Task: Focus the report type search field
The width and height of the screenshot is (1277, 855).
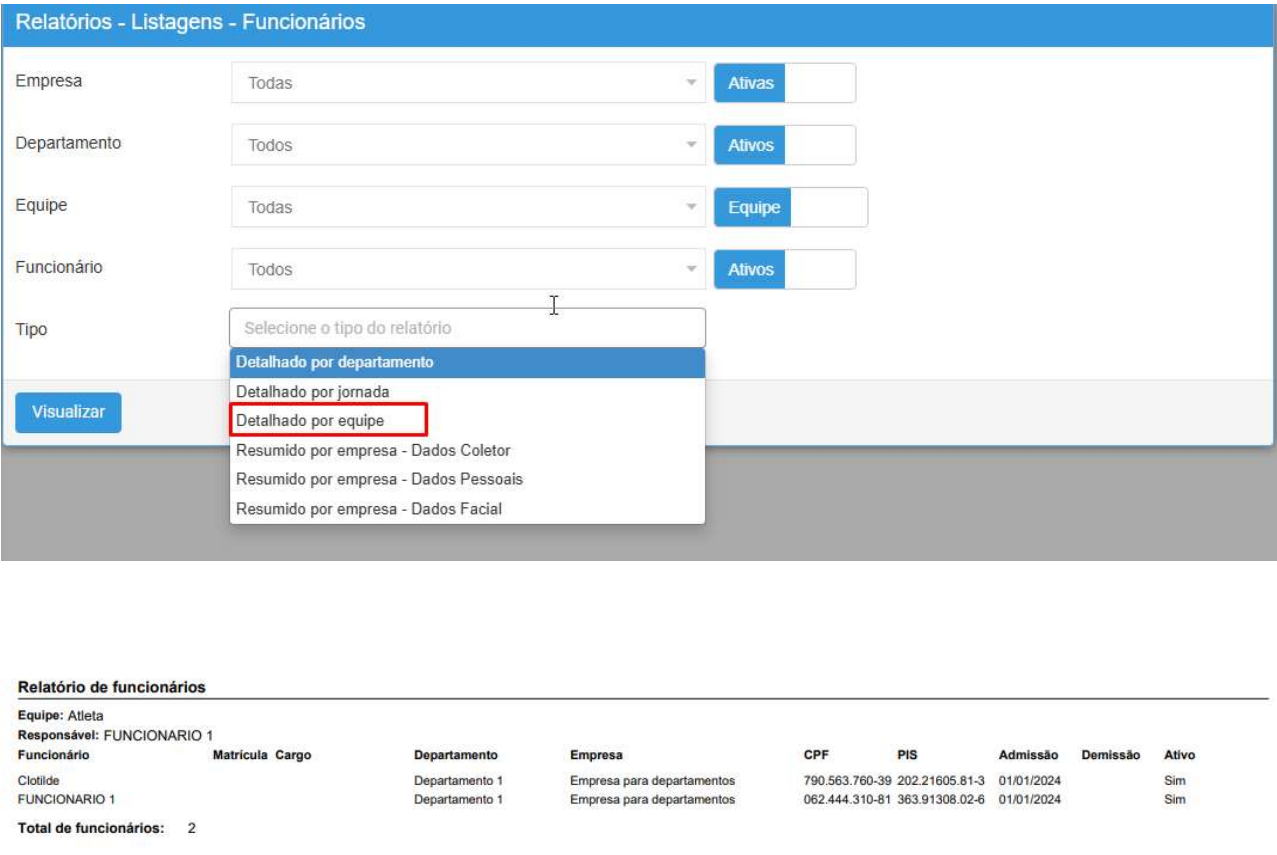Action: click(467, 328)
